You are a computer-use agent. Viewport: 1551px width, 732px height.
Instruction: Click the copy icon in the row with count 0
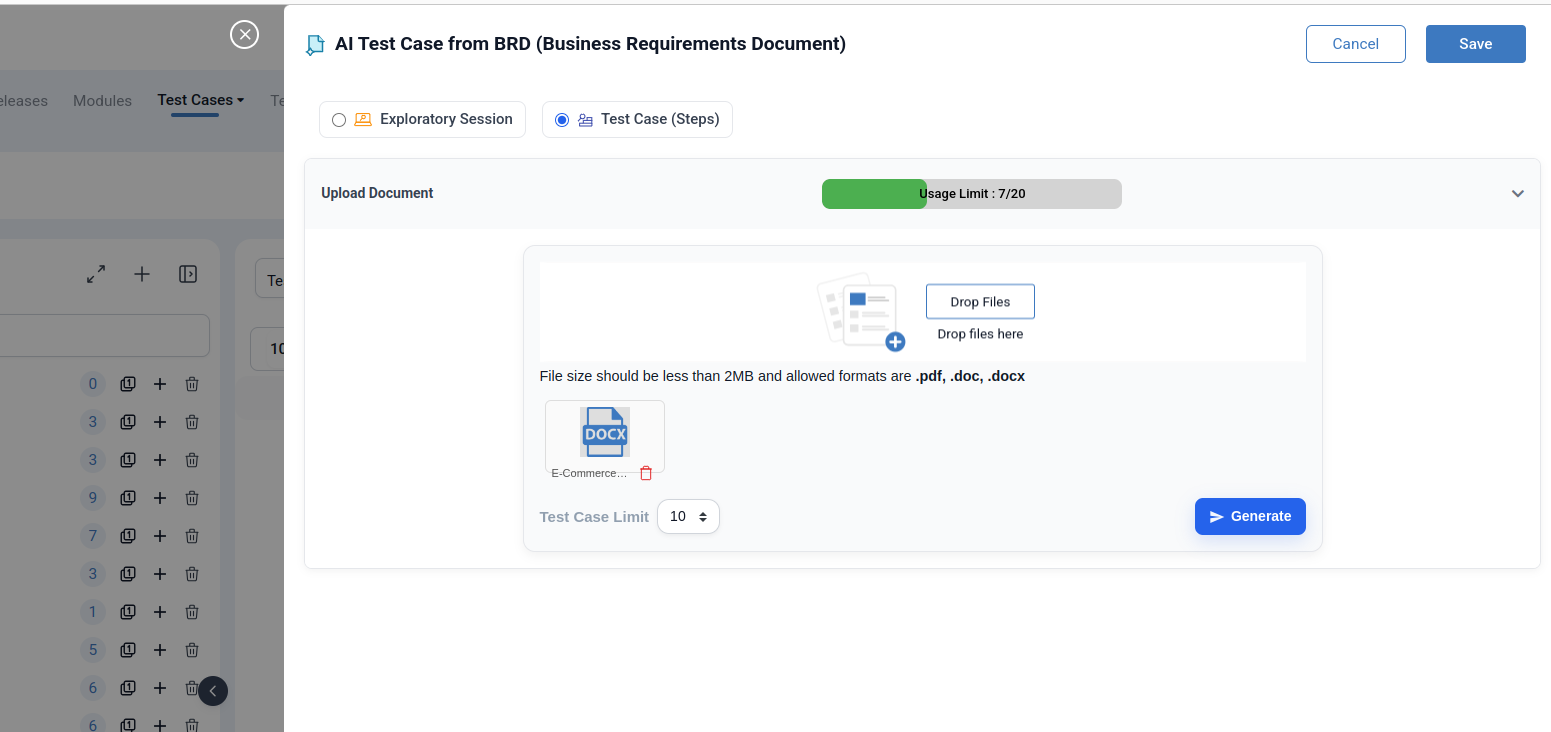pos(128,384)
